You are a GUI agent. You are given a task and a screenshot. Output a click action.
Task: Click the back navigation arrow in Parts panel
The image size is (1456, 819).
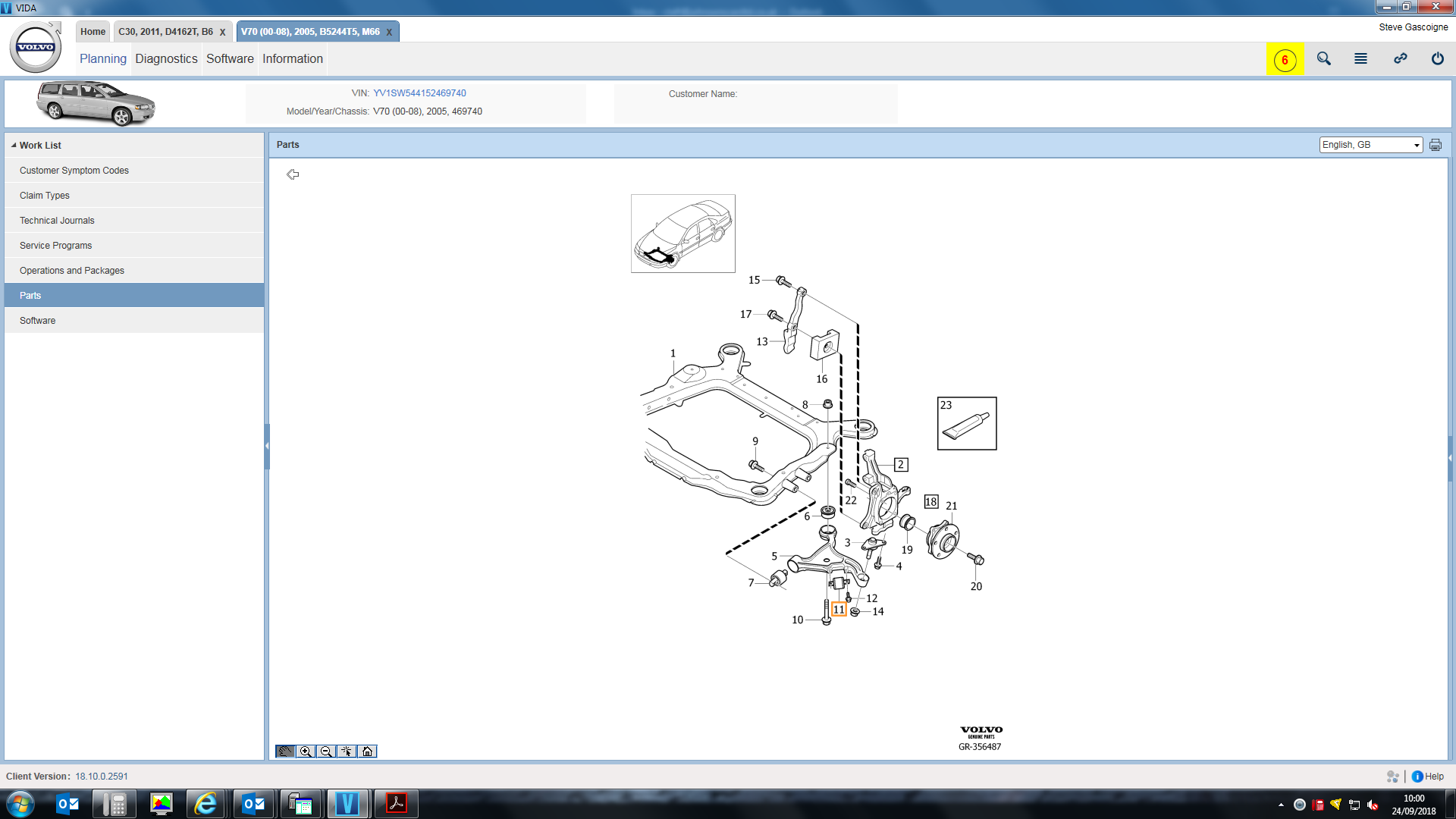click(293, 174)
